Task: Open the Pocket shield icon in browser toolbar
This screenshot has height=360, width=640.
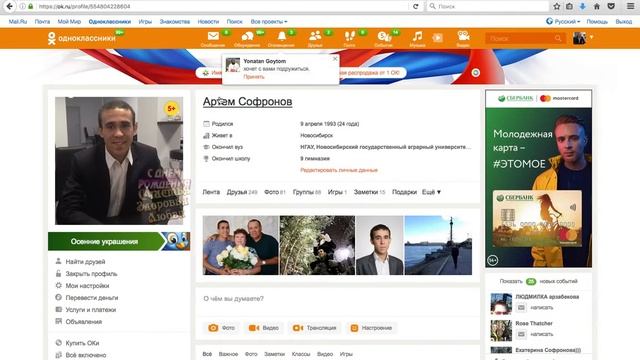Action: click(x=611, y=7)
